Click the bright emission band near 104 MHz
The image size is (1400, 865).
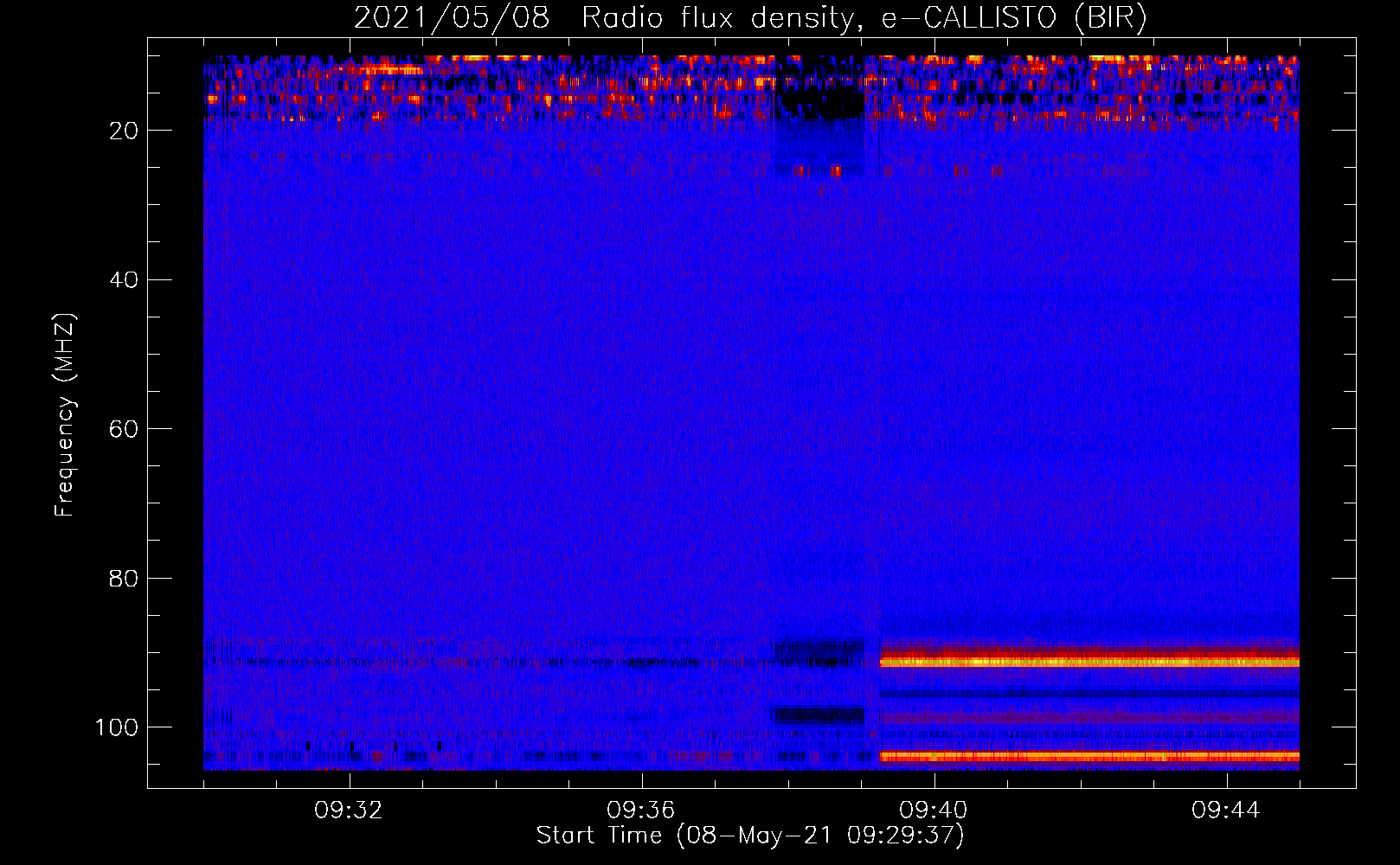(1089, 756)
